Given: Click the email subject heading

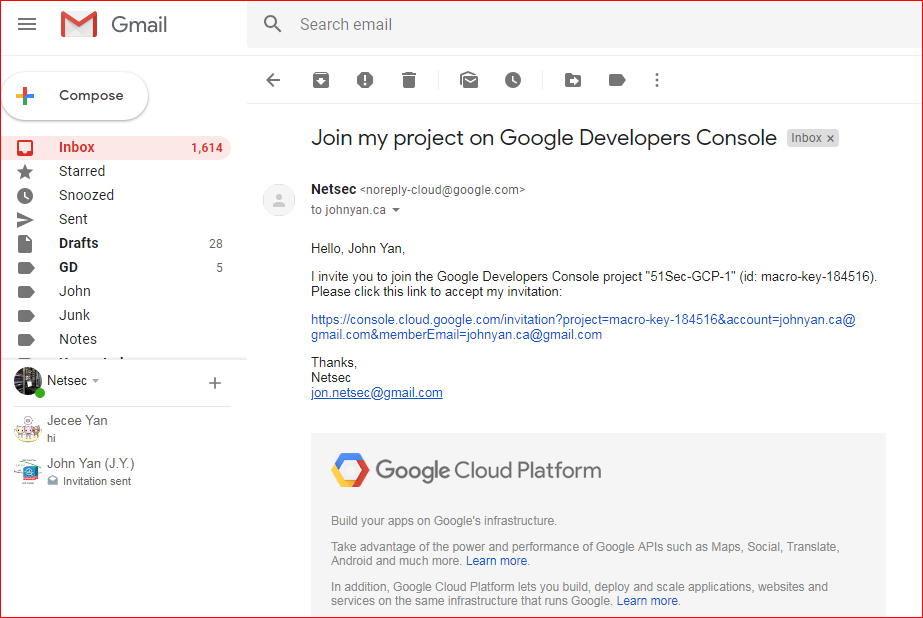Looking at the screenshot, I should 544,138.
